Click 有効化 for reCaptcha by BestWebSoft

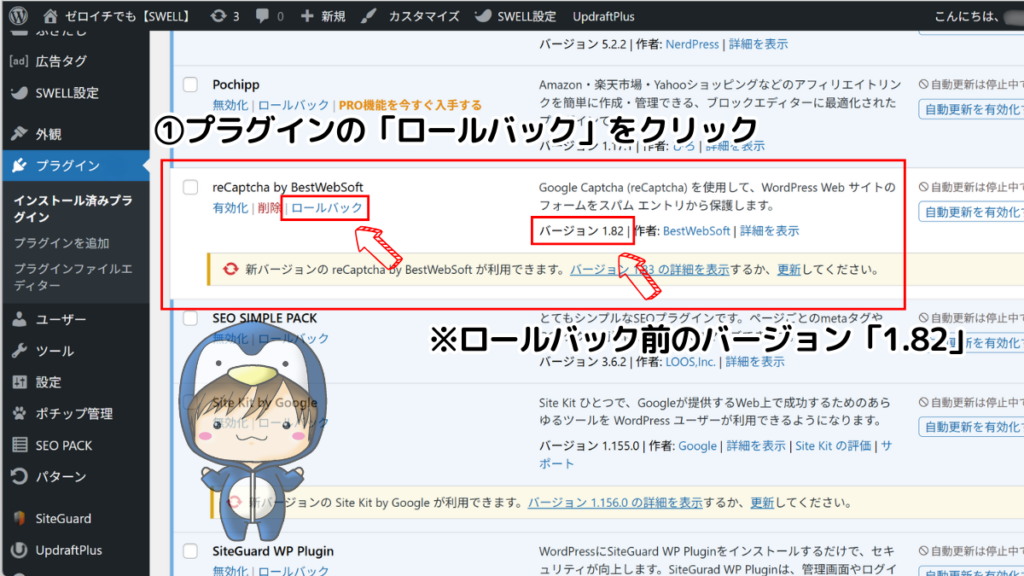(x=230, y=208)
